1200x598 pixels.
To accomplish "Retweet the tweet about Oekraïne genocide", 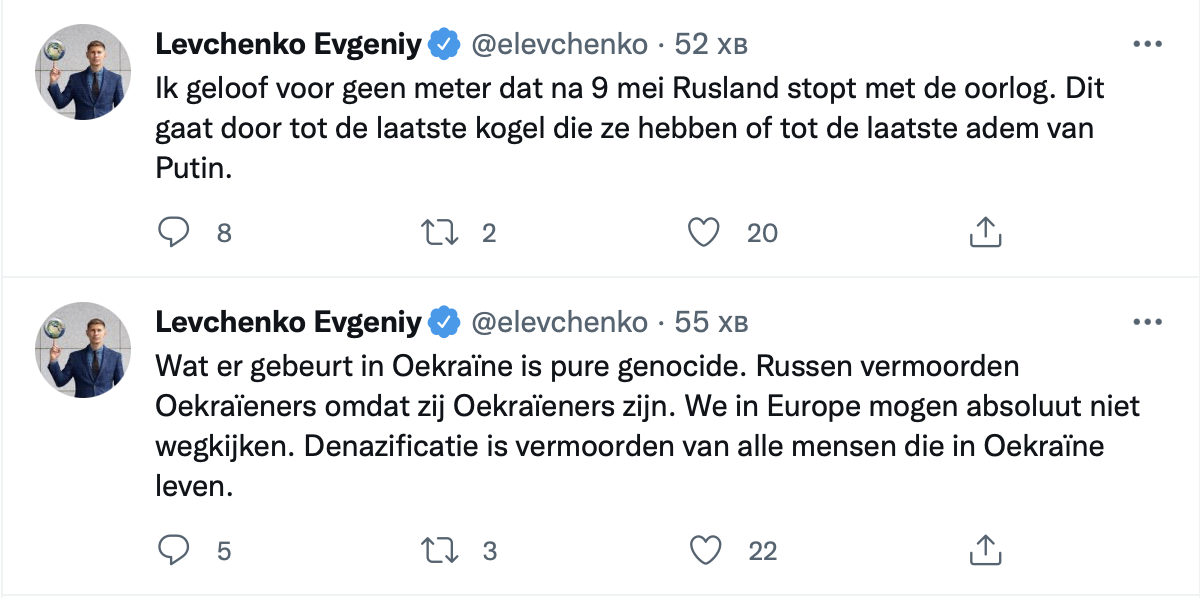I will (x=440, y=549).
